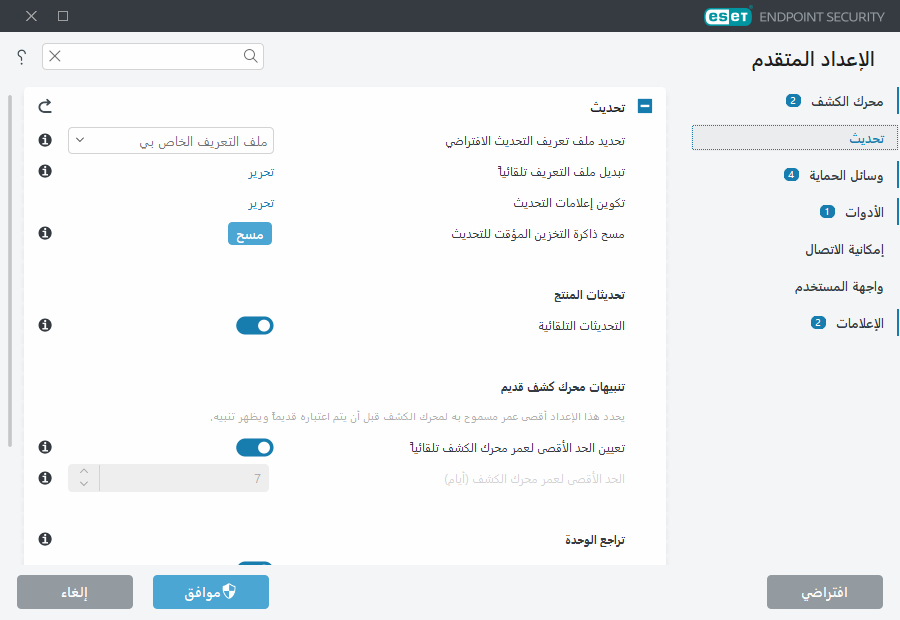Click the موافق button to confirm
This screenshot has width=900, height=620.
[x=210, y=591]
